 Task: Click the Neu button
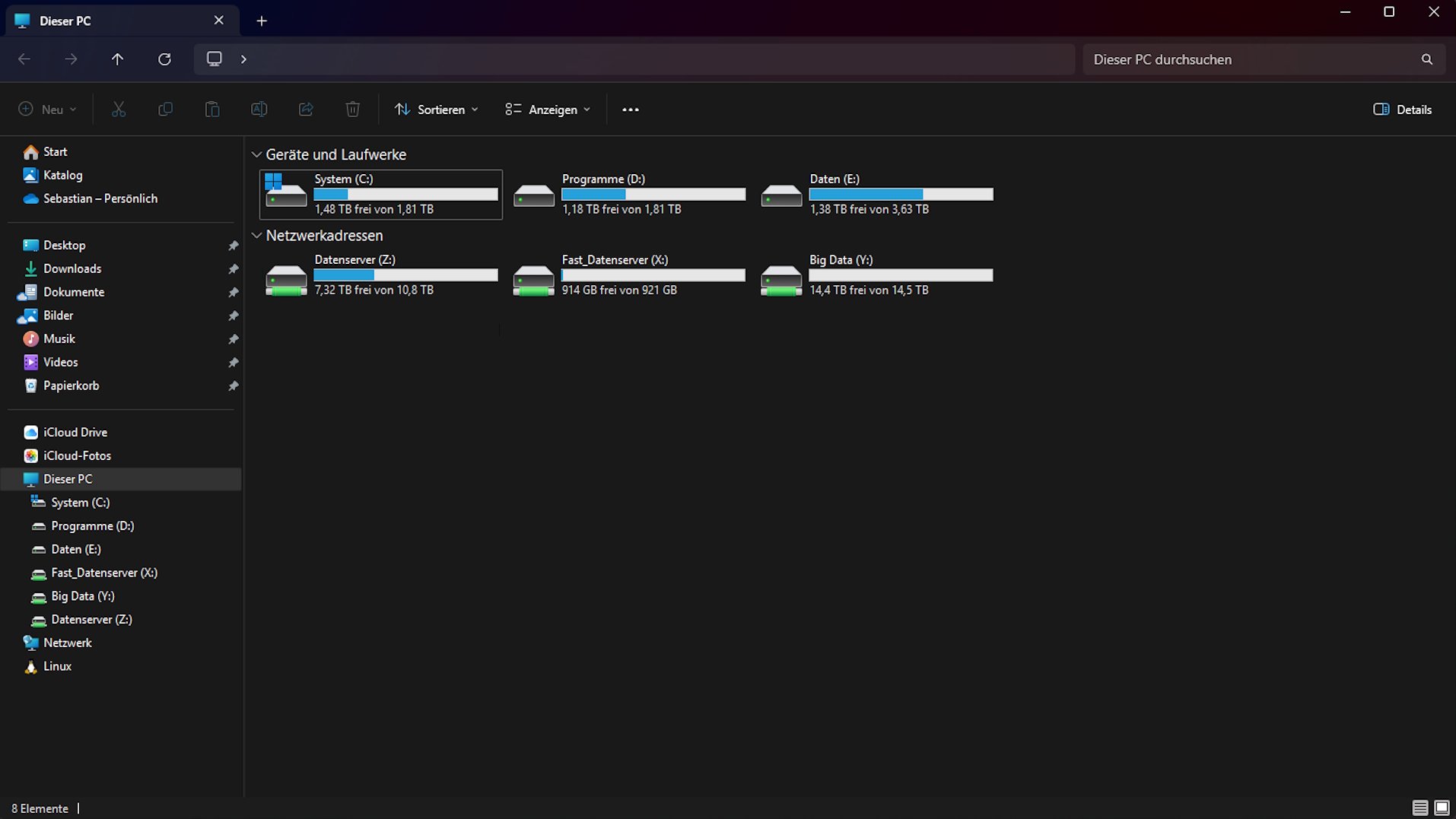pyautogui.click(x=47, y=110)
